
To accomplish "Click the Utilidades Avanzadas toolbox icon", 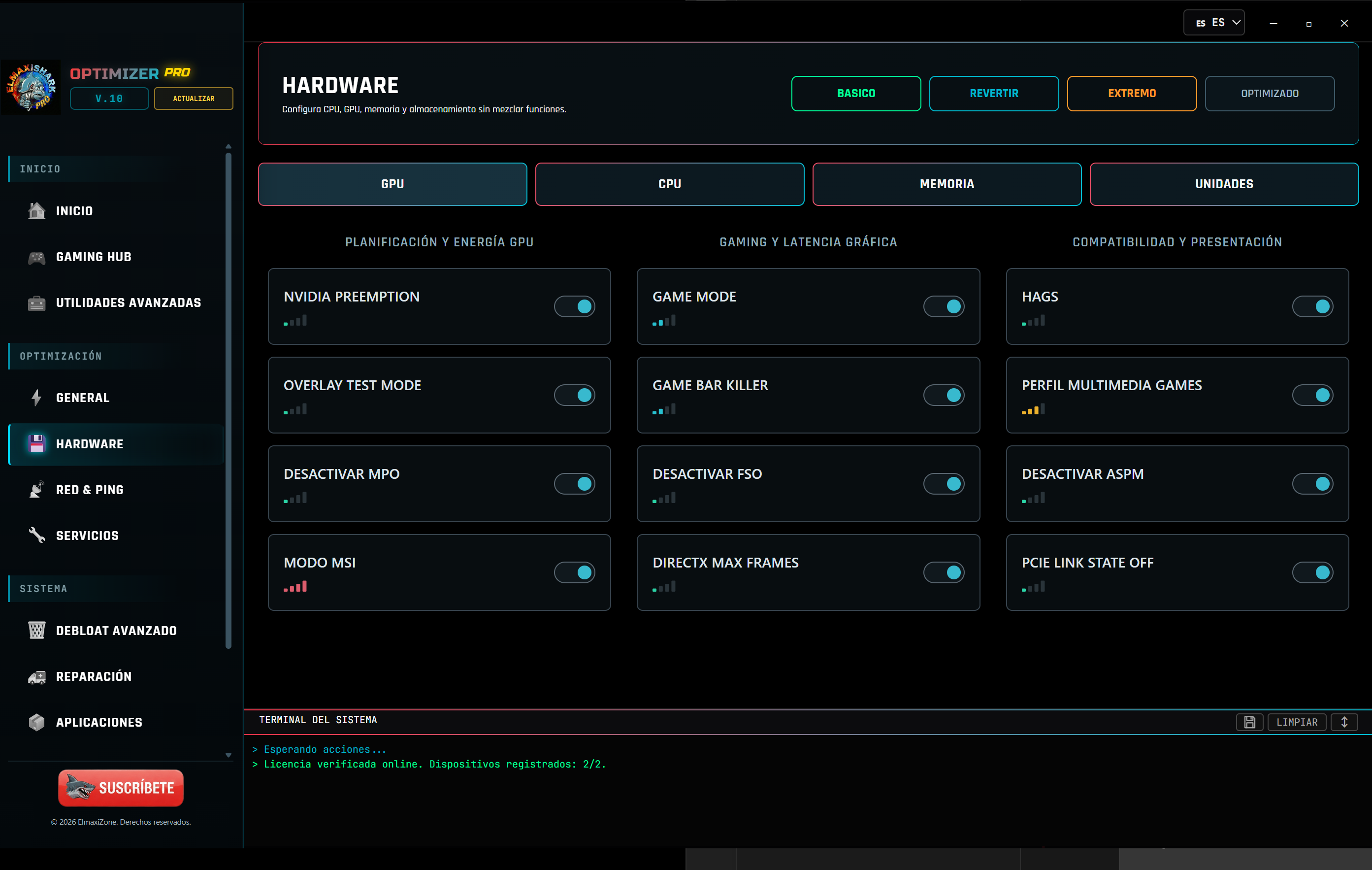I will (x=36, y=303).
